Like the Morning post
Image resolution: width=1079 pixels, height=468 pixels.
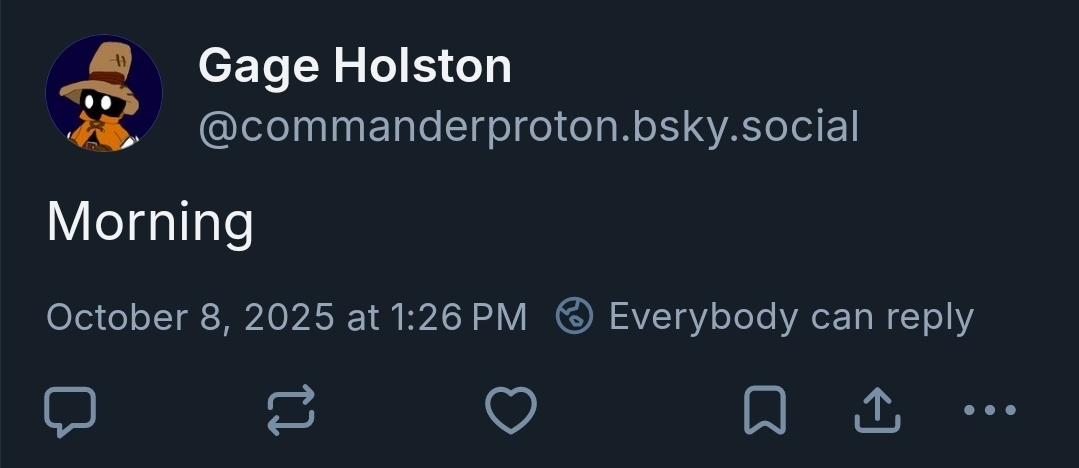pos(511,411)
